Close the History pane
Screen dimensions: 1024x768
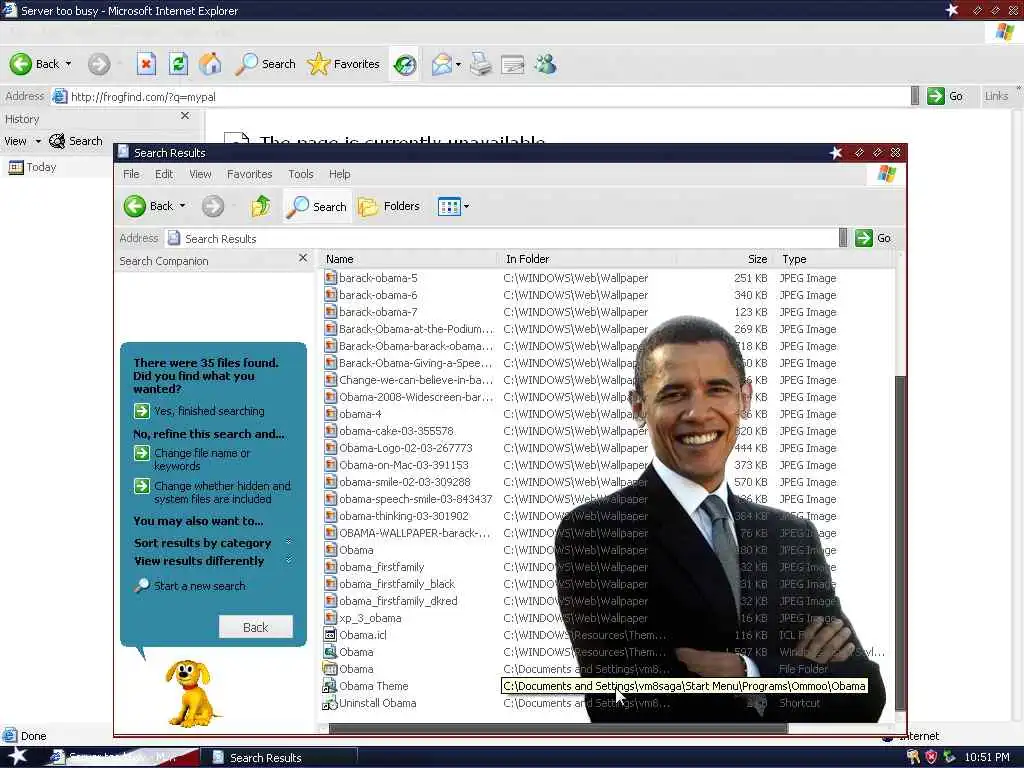click(185, 116)
